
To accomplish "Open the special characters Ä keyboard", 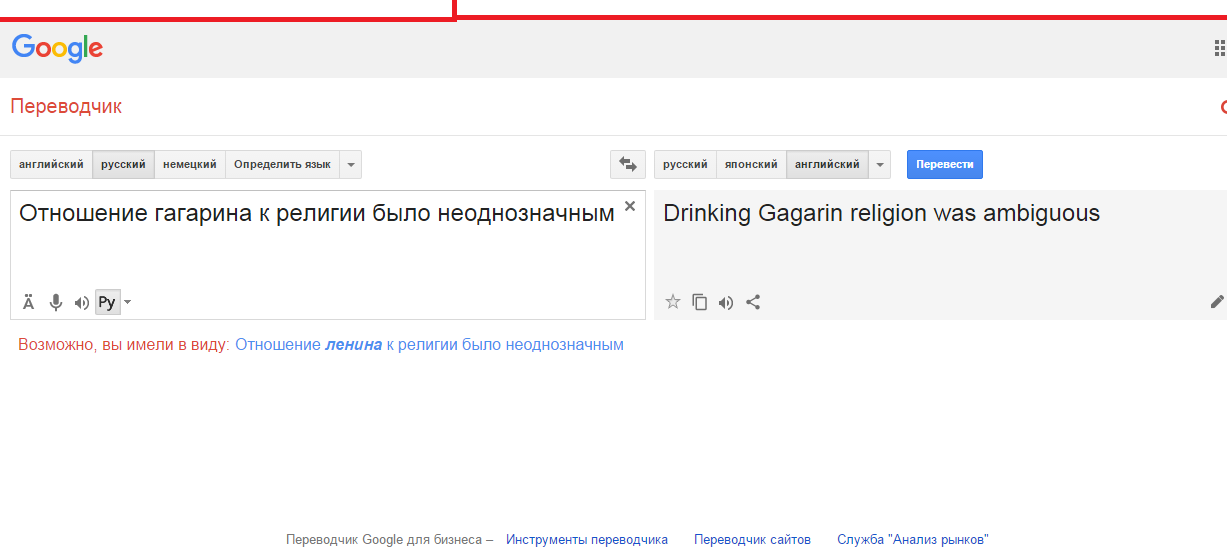I will (x=28, y=302).
